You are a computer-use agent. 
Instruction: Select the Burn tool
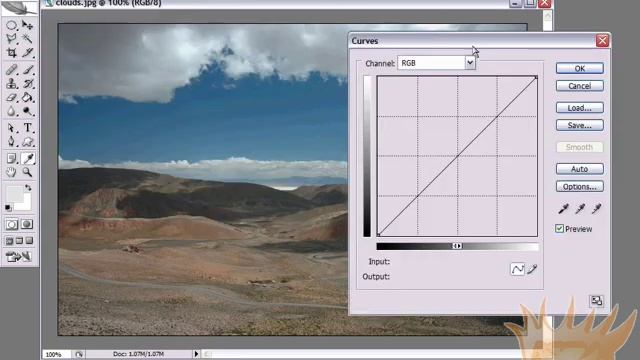[27, 111]
